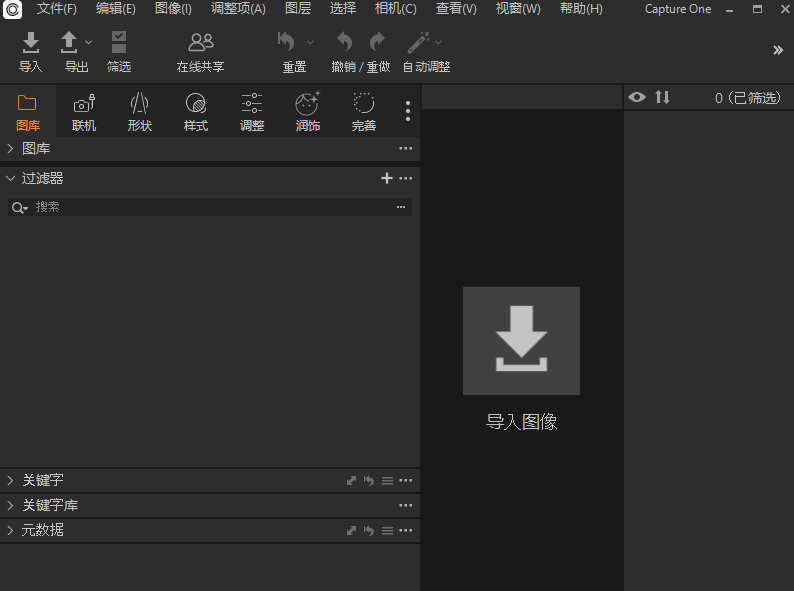Click the Import (导入) toolbar icon
The image size is (794, 591).
point(31,43)
